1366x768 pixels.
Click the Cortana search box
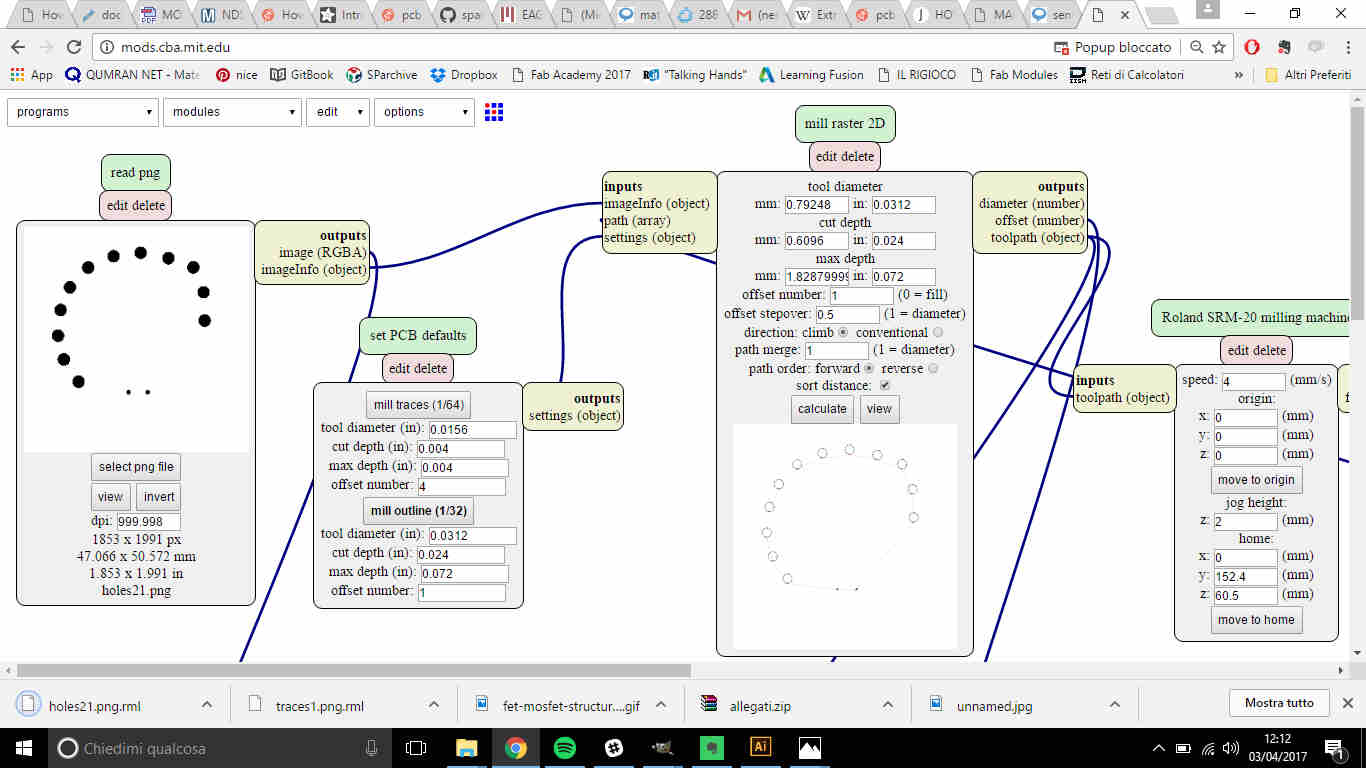coord(218,747)
